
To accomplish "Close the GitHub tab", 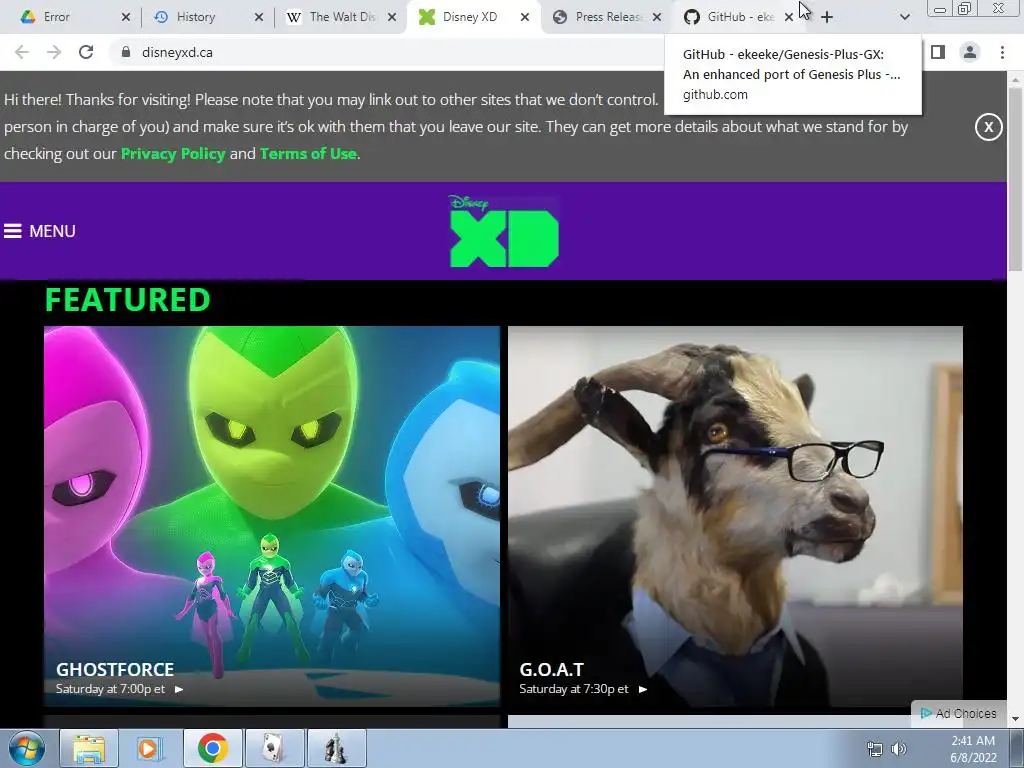I will pyautogui.click(x=789, y=18).
